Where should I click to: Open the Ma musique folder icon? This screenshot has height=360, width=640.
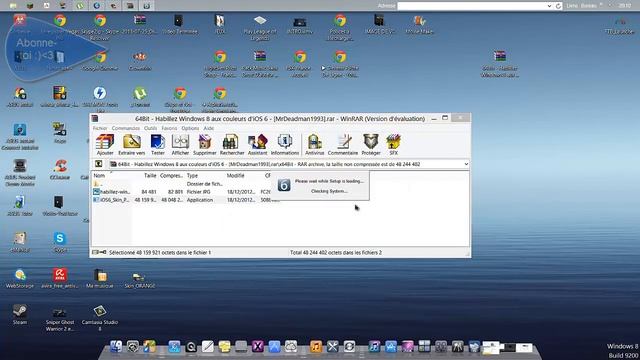coord(100,278)
